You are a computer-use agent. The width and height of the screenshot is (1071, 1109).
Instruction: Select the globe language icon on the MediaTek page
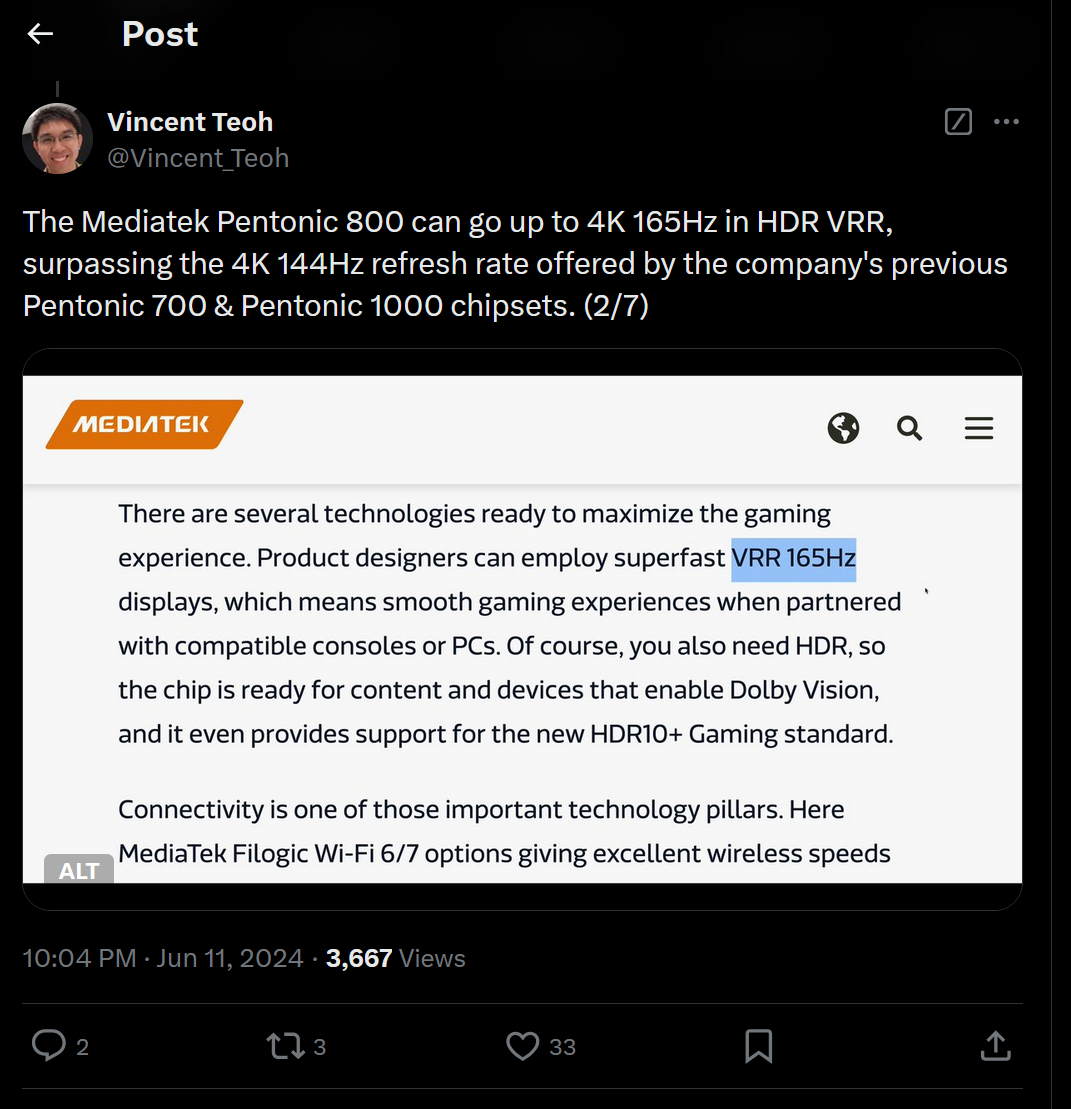pos(843,428)
